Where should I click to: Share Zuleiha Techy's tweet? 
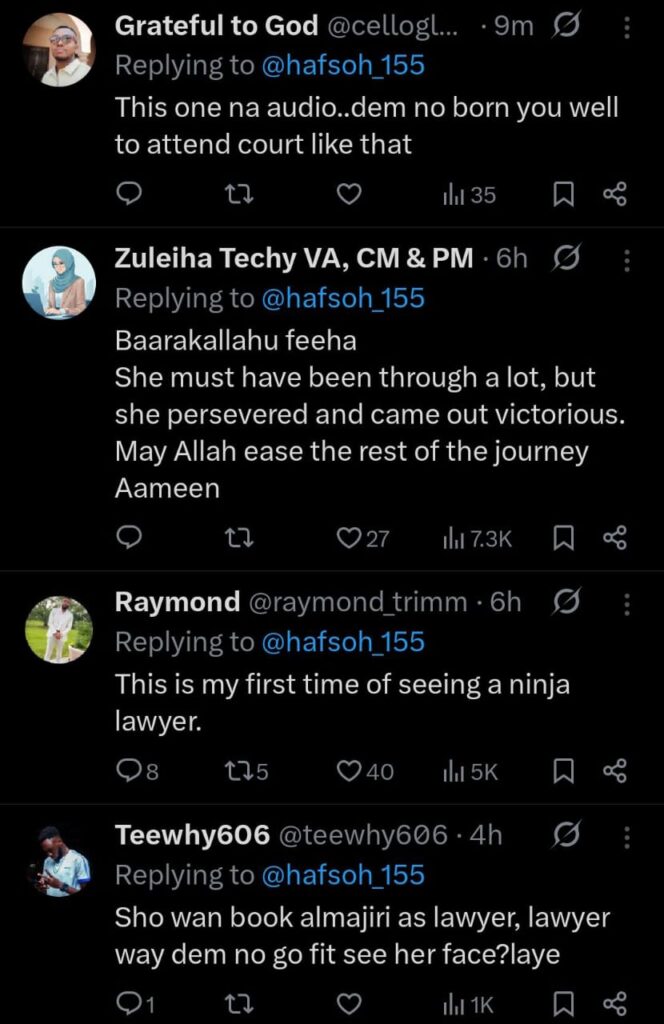click(x=615, y=539)
